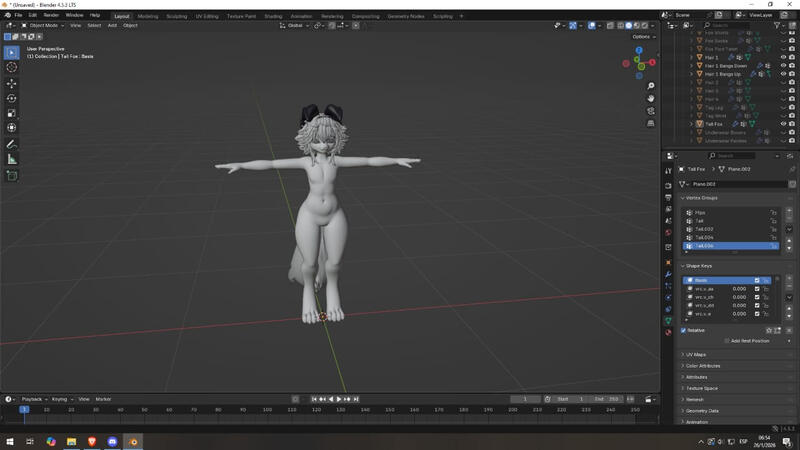Expand the Color Attributes panel
The height and width of the screenshot is (450, 800).
click(x=703, y=366)
